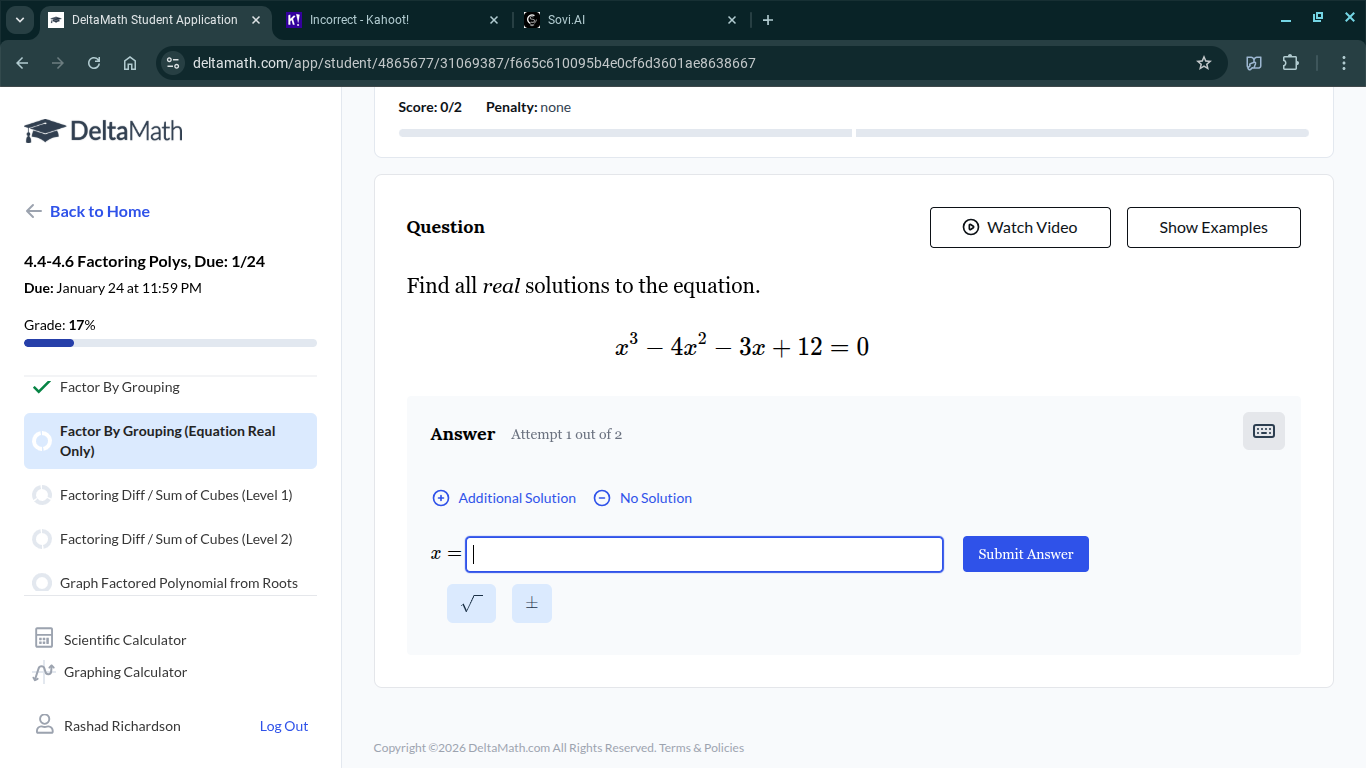Go Back to Home link
Image resolution: width=1366 pixels, height=768 pixels.
coord(87,211)
